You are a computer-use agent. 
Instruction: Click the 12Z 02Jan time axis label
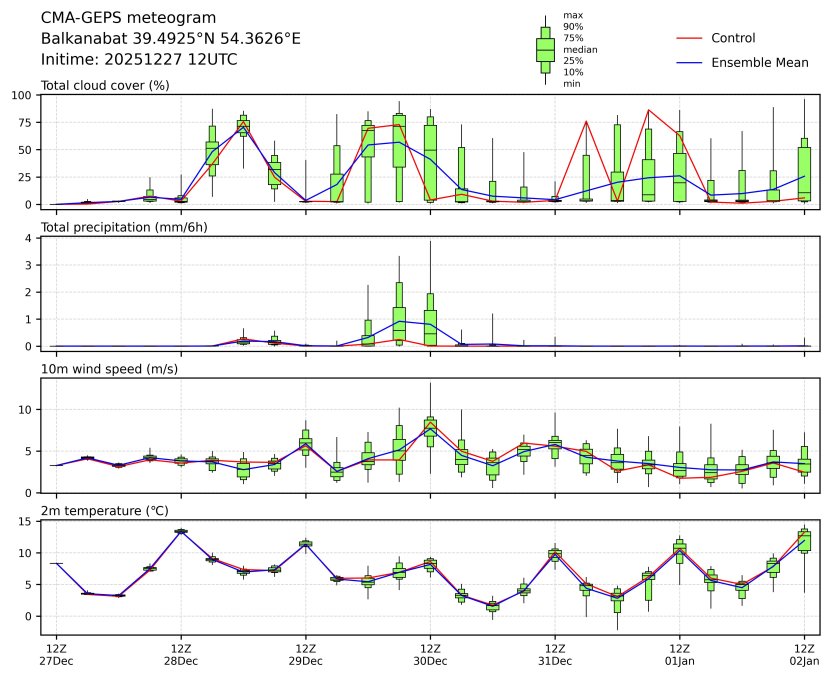804,654
